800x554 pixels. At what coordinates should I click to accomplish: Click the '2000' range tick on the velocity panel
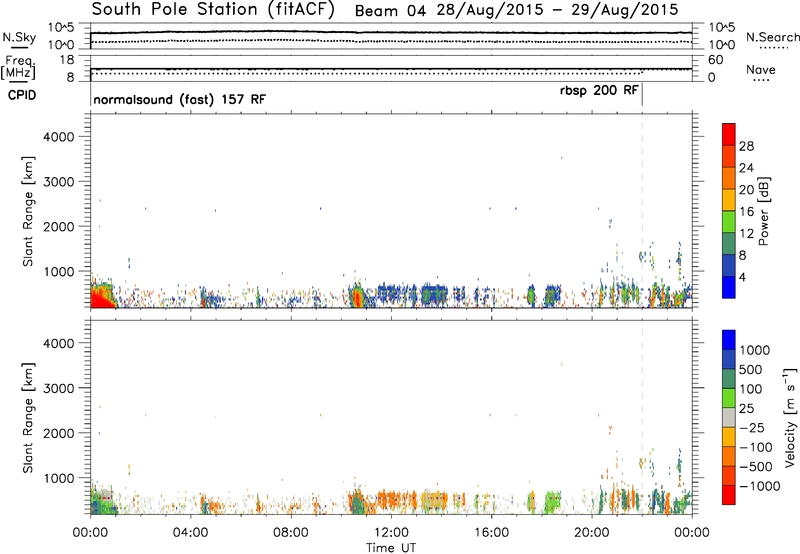[x=58, y=433]
